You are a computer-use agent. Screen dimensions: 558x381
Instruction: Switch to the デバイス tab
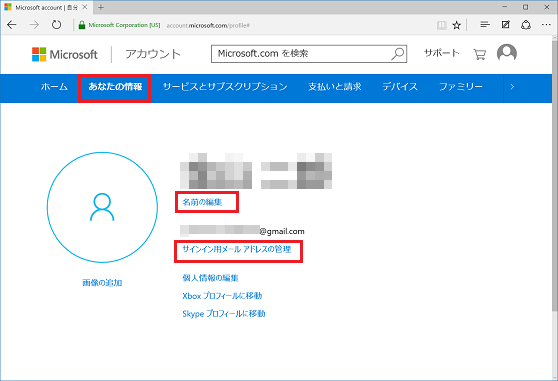coord(400,86)
